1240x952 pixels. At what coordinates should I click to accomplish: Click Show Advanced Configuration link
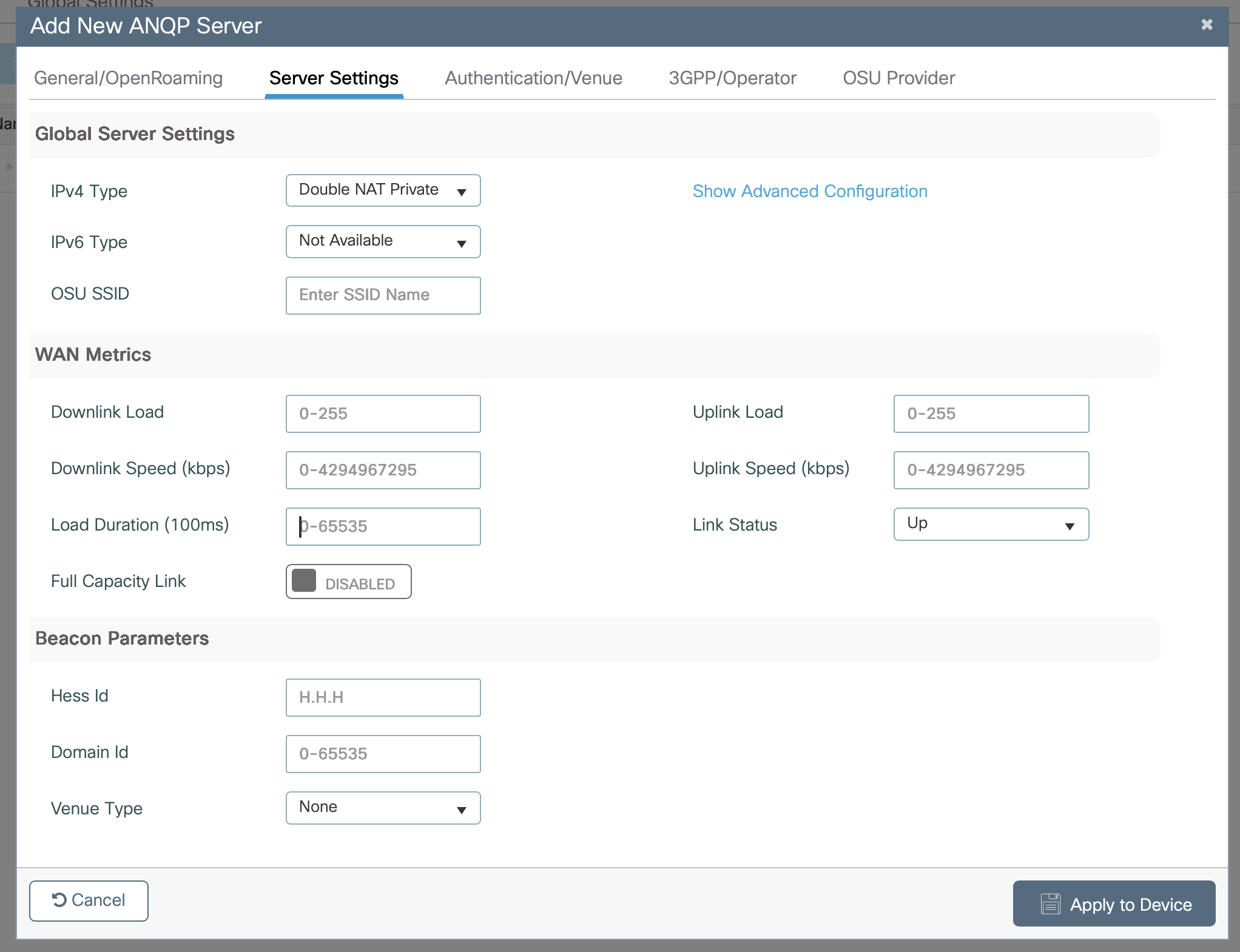point(810,192)
